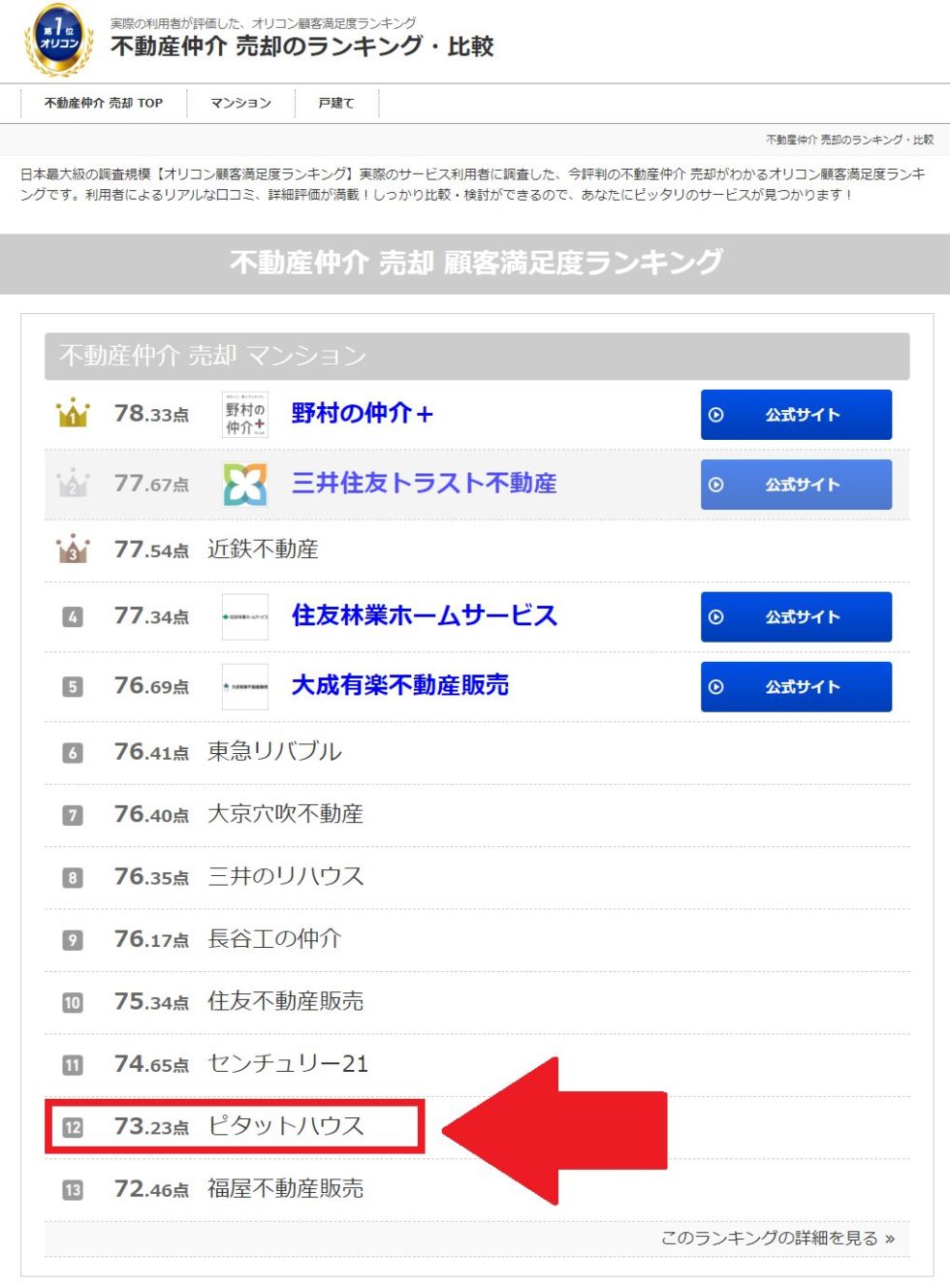Viewport: 950px width, 1288px height.
Task: Click the 住友林業ホームサービス logo thumbnail
Action: (x=245, y=616)
